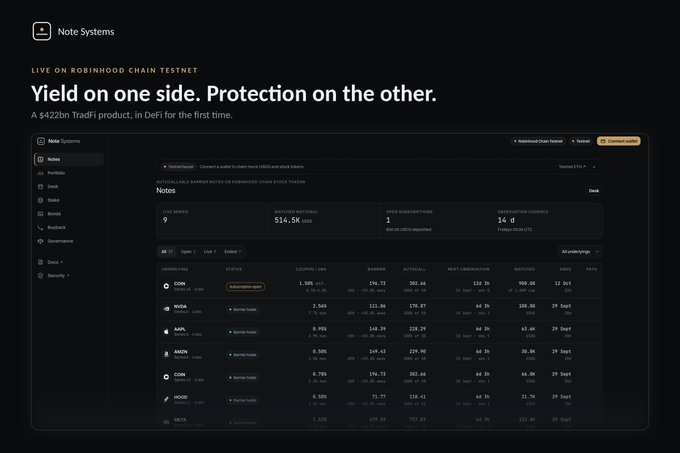This screenshot has height=453, width=680.
Task: Collapse the faucet banner using the chevron beside Testnet ETH
Action: (x=594, y=167)
